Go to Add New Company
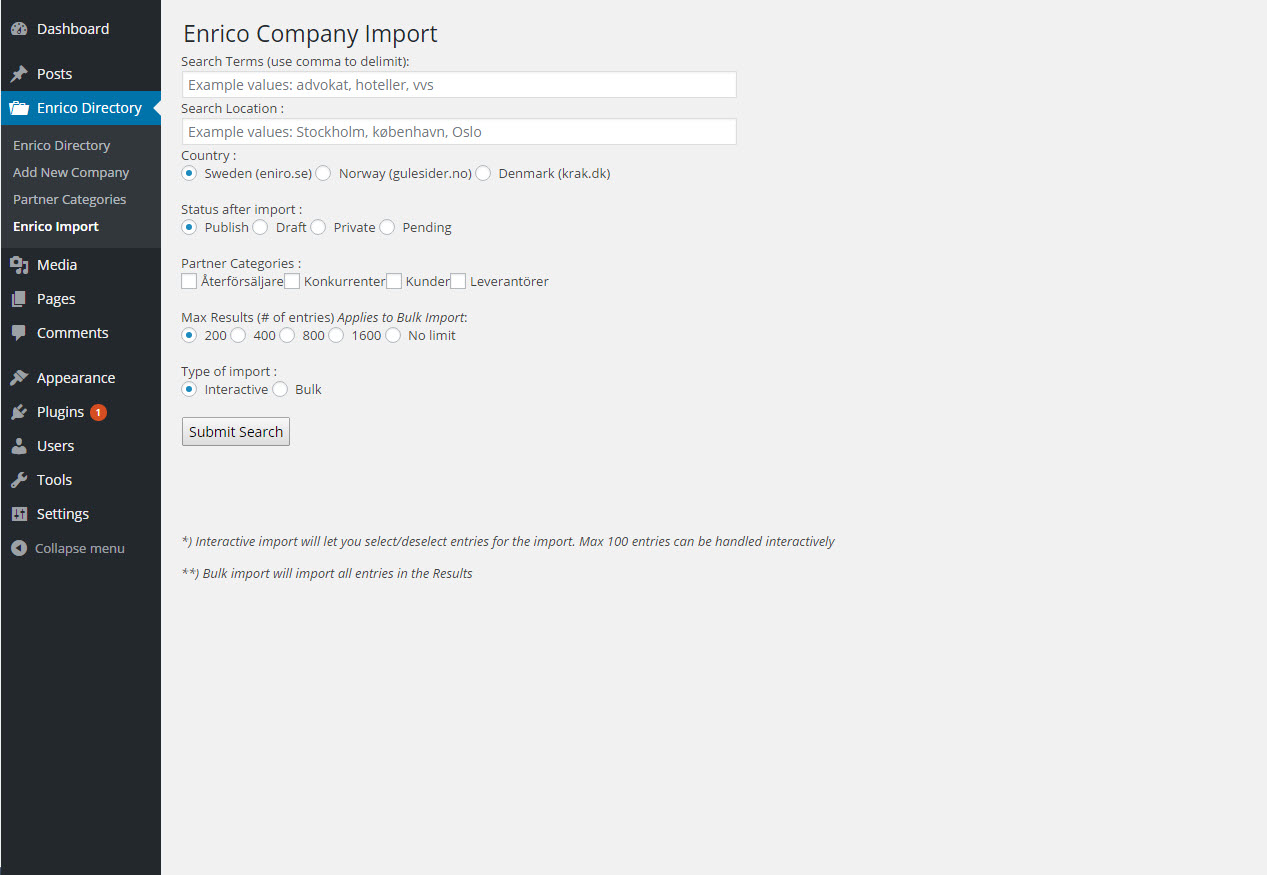 (x=71, y=172)
